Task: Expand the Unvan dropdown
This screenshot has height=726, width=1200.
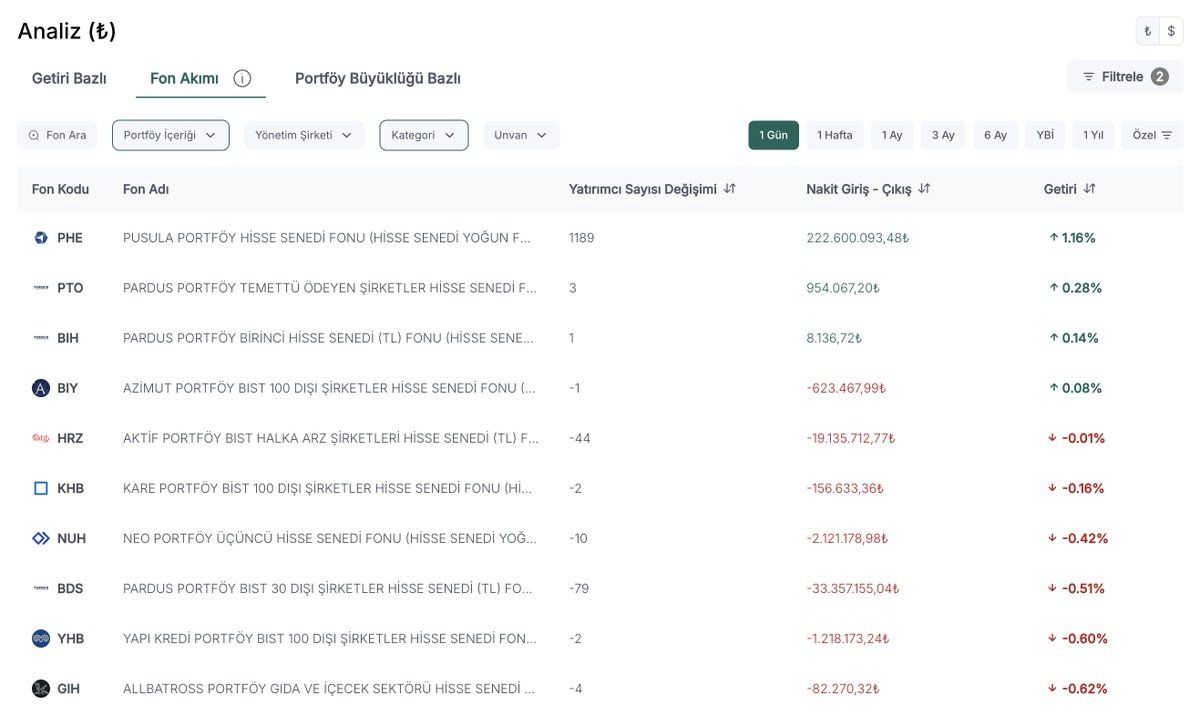Action: pos(521,135)
